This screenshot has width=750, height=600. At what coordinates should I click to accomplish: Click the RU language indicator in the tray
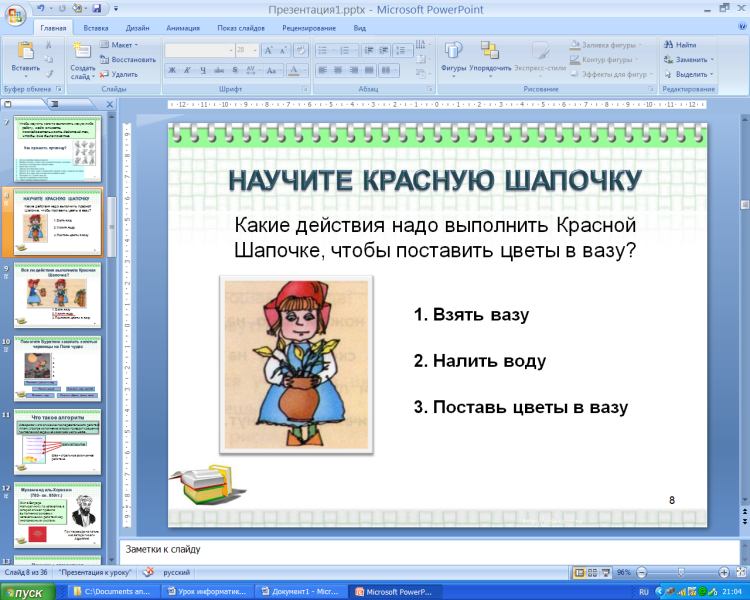tap(644, 592)
